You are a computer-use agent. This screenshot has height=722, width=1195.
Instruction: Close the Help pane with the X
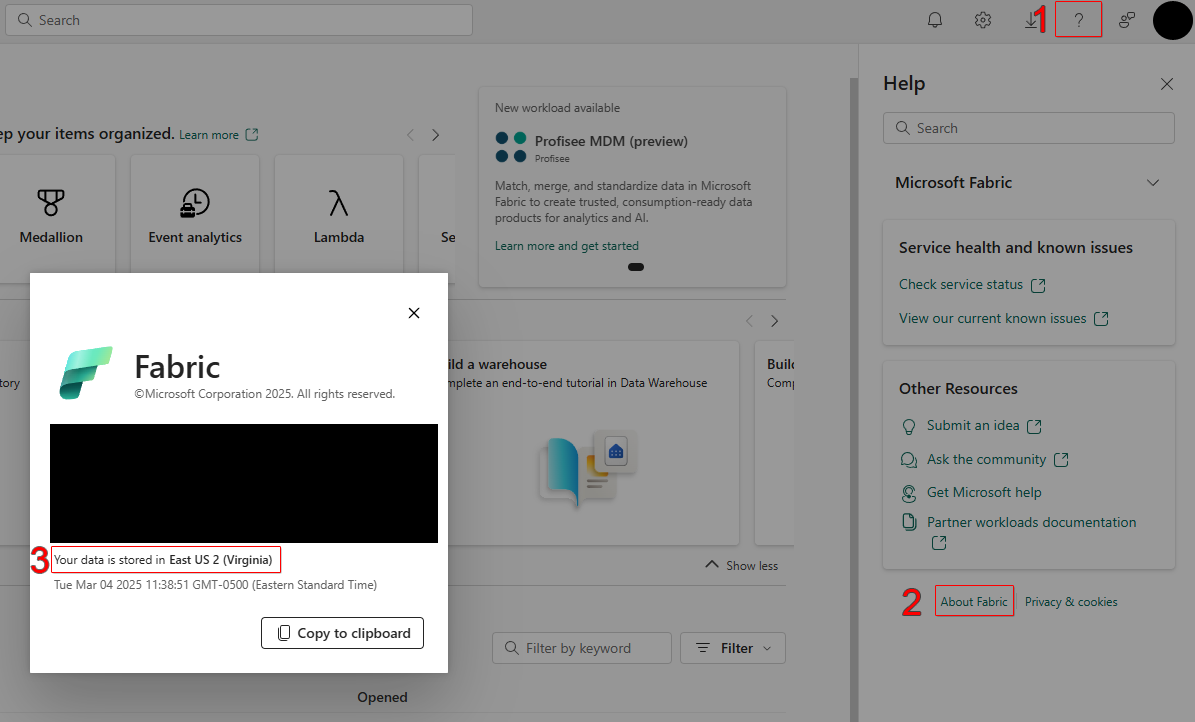point(1167,84)
